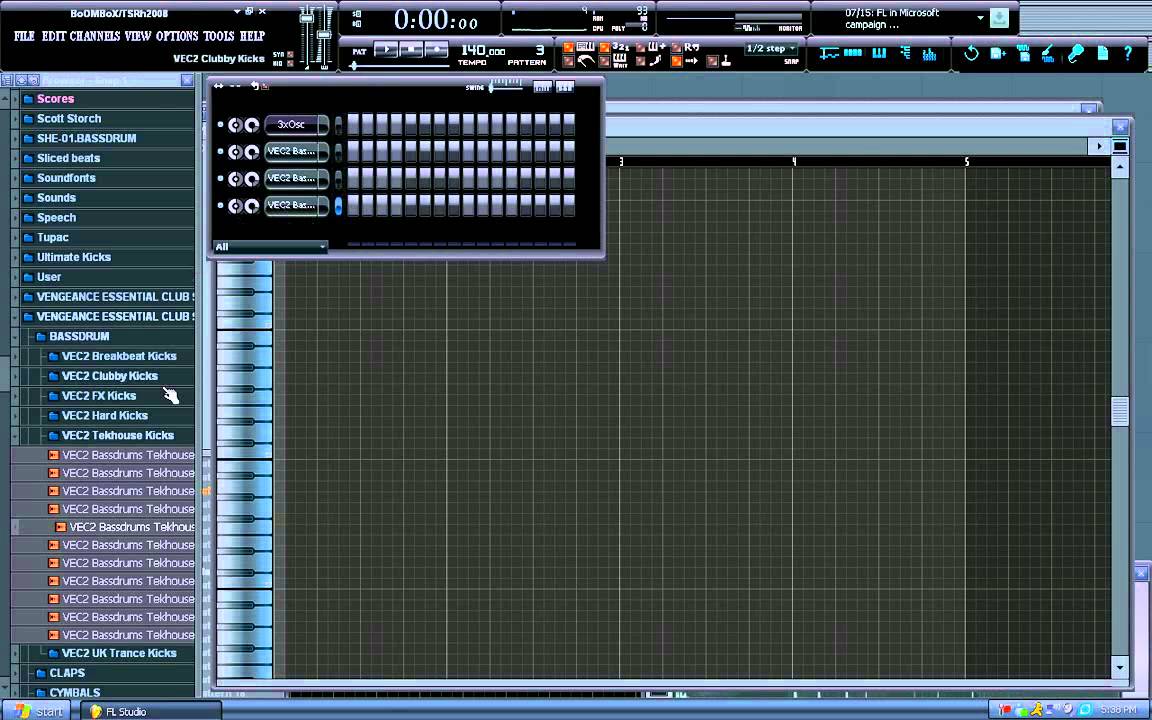Open the VIEW menu

pos(137,36)
